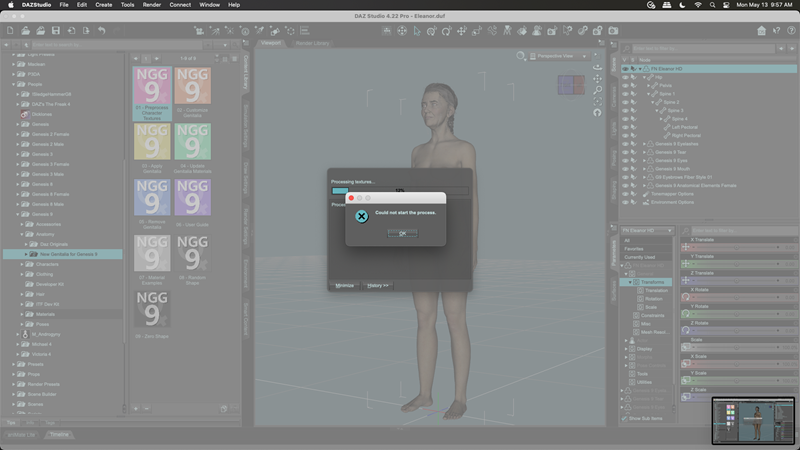The width and height of the screenshot is (800, 450).
Task: Switch to the Timeline tab
Action: click(59, 435)
